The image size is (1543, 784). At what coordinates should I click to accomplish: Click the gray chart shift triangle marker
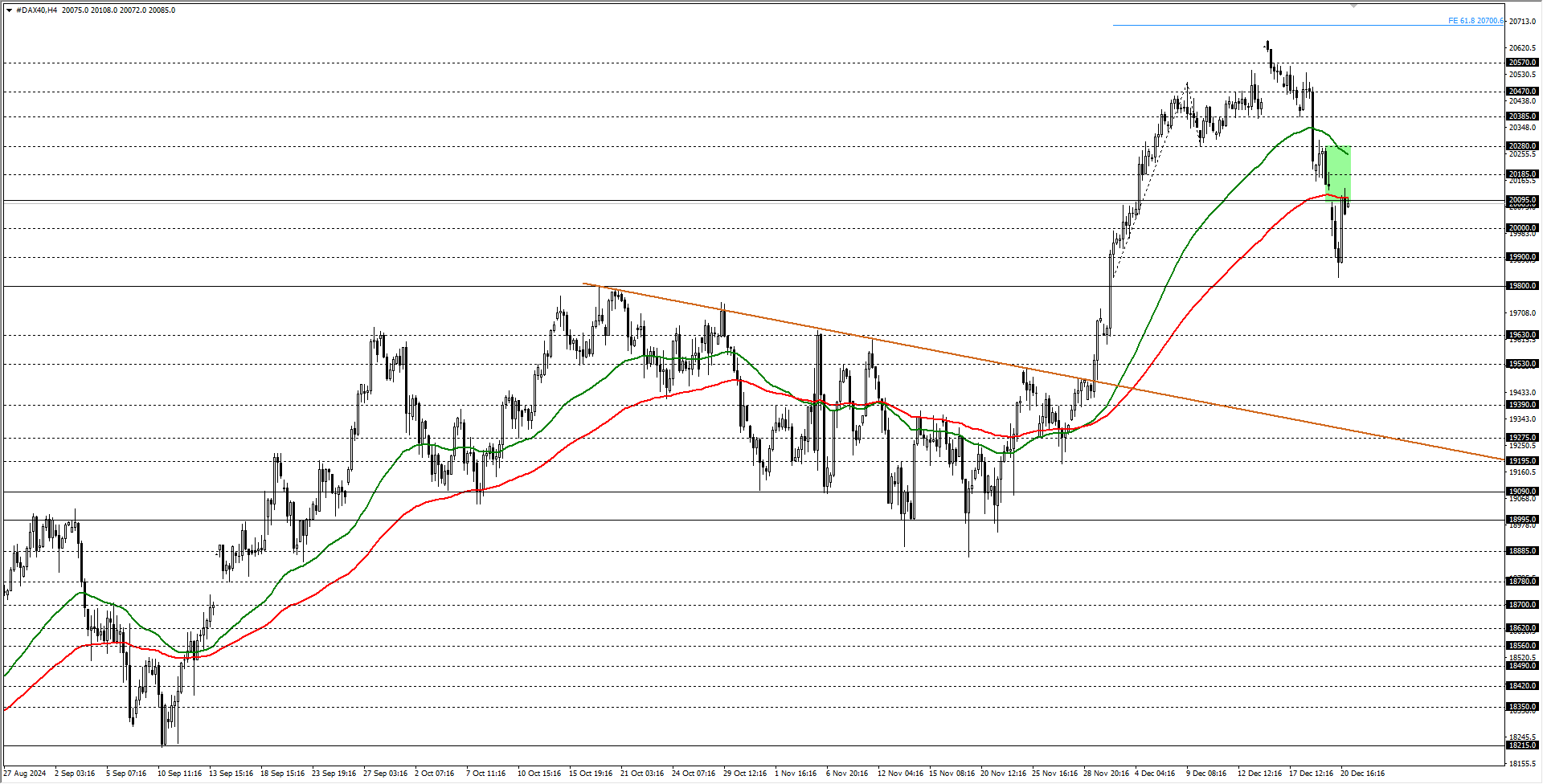pyautogui.click(x=1353, y=6)
